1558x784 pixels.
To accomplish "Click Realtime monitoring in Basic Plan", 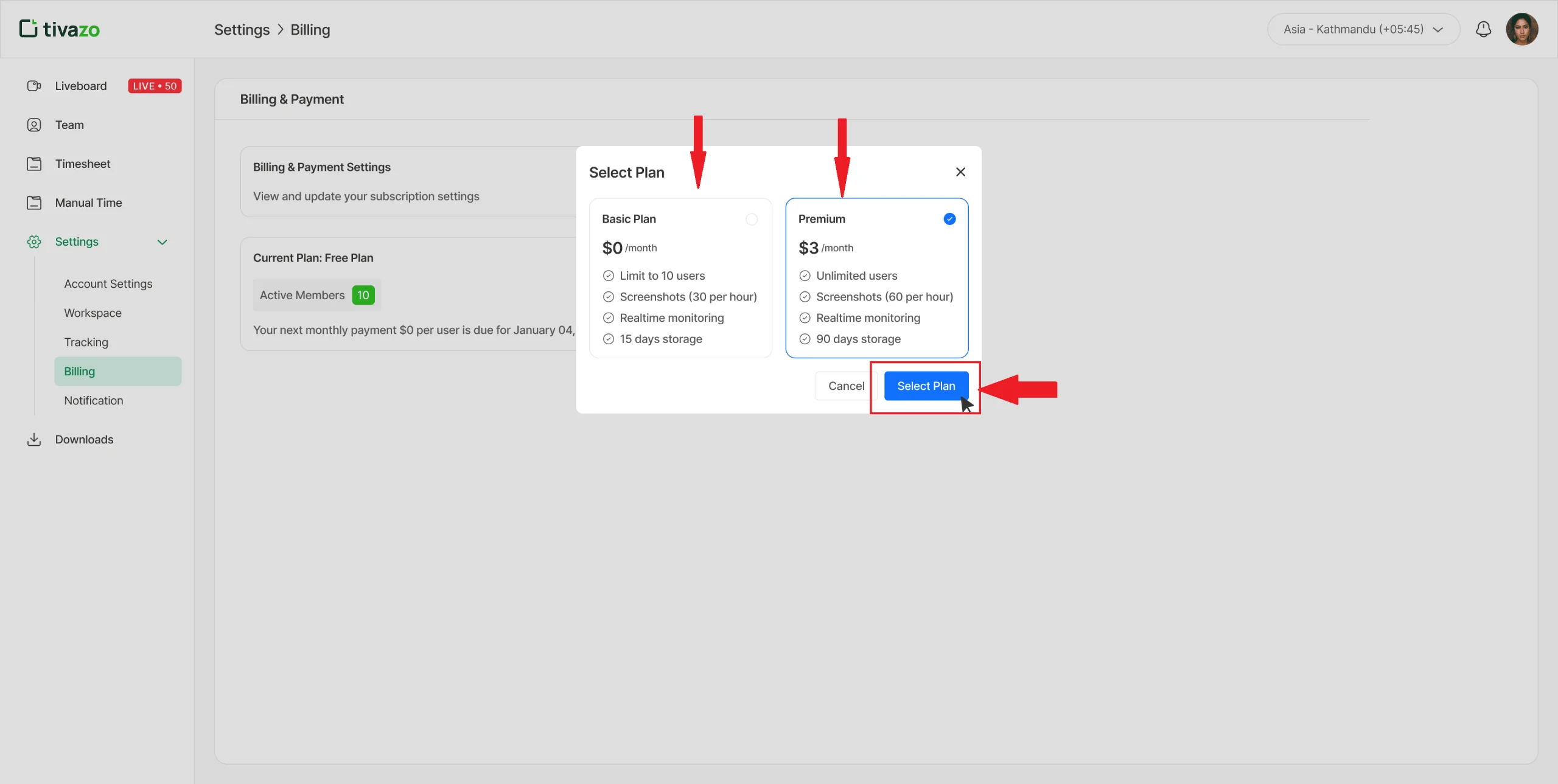I will (x=672, y=318).
